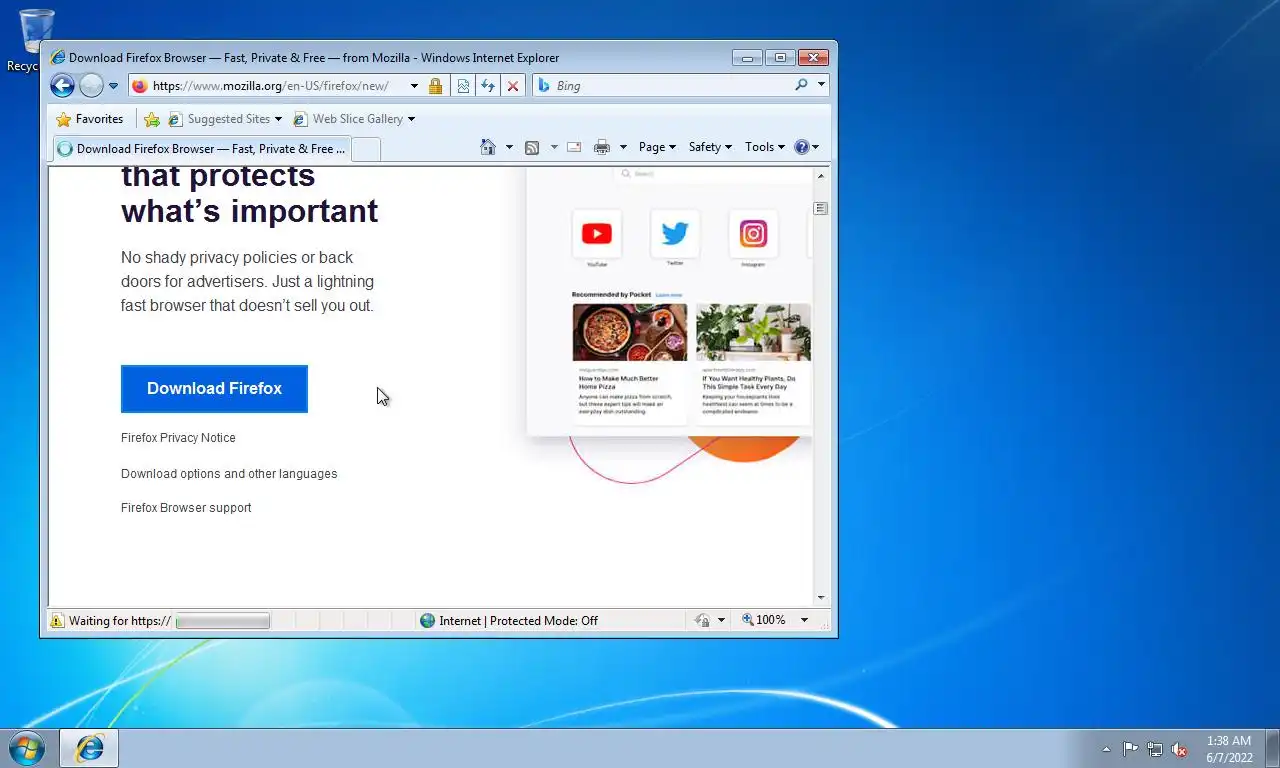Click the 100% zoom level button
Screen dimensions: 1280x768
click(764, 621)
